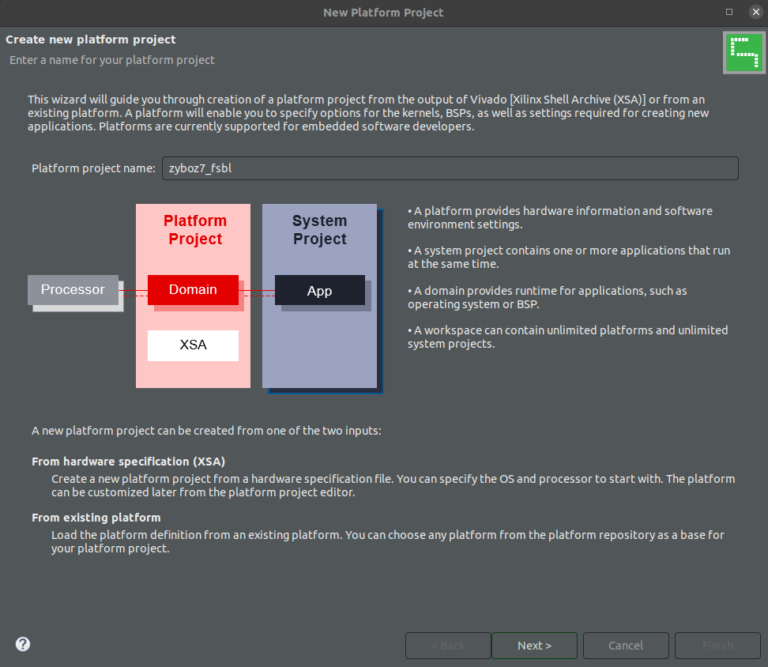The width and height of the screenshot is (768, 667).
Task: Click the gray Processor box in diagram
Action: click(72, 289)
